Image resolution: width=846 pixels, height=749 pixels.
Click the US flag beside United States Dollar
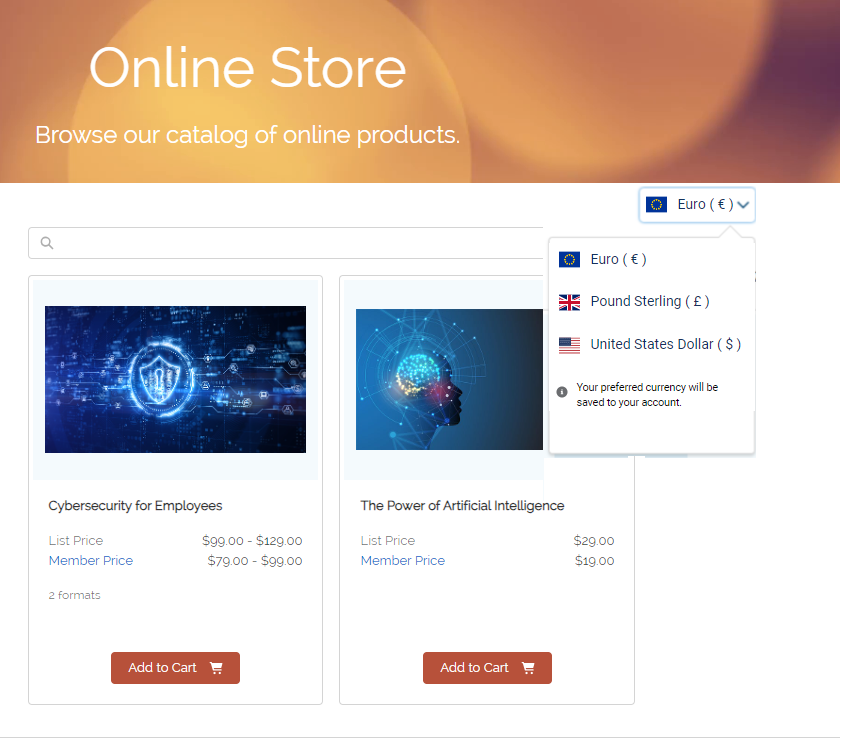569,345
